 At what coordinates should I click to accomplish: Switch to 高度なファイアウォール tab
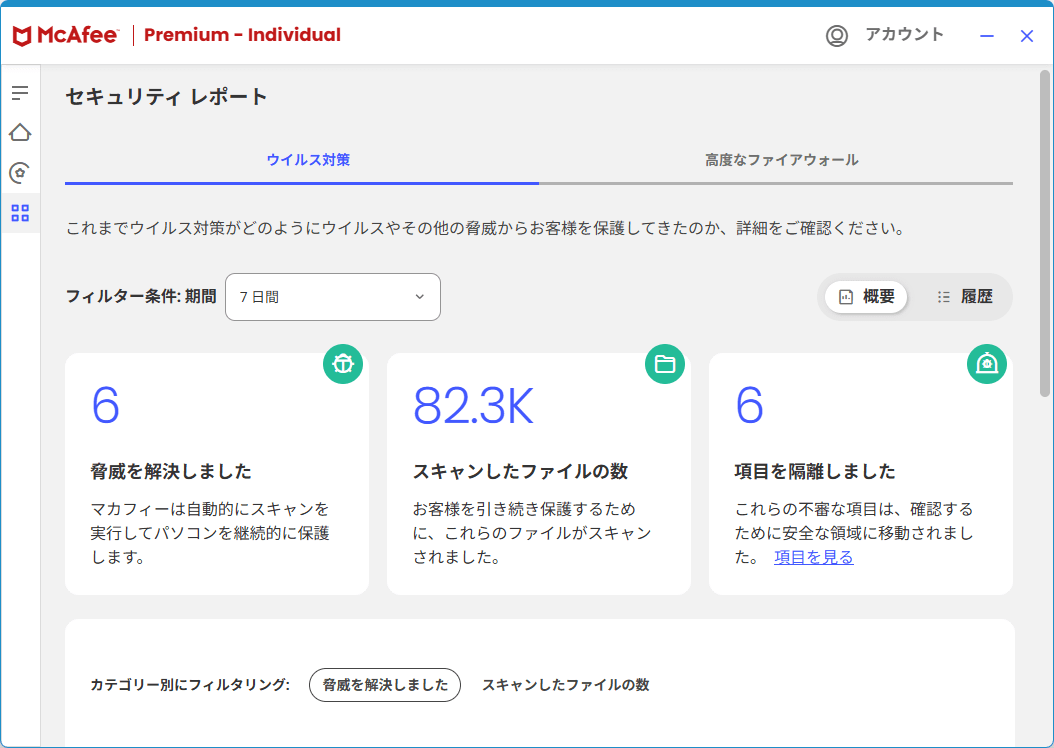tap(781, 160)
